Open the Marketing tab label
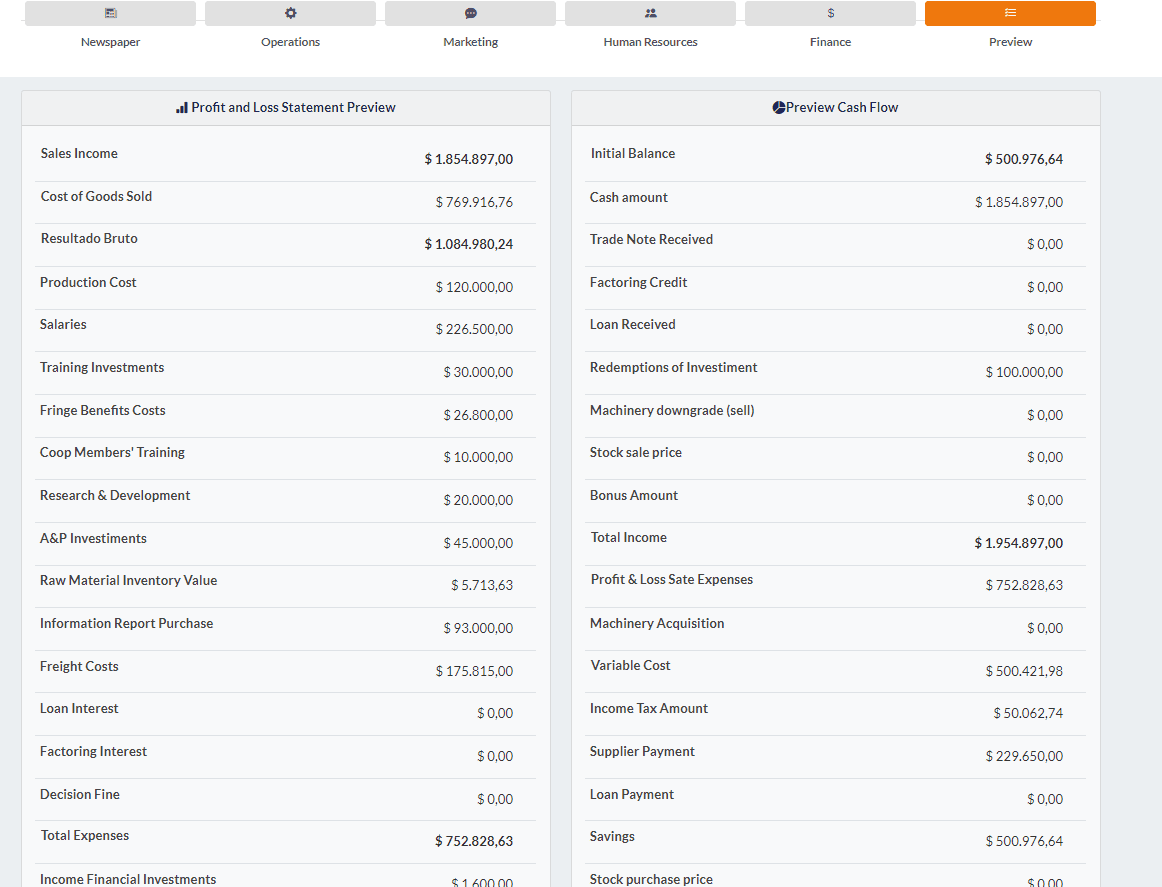 [x=470, y=42]
